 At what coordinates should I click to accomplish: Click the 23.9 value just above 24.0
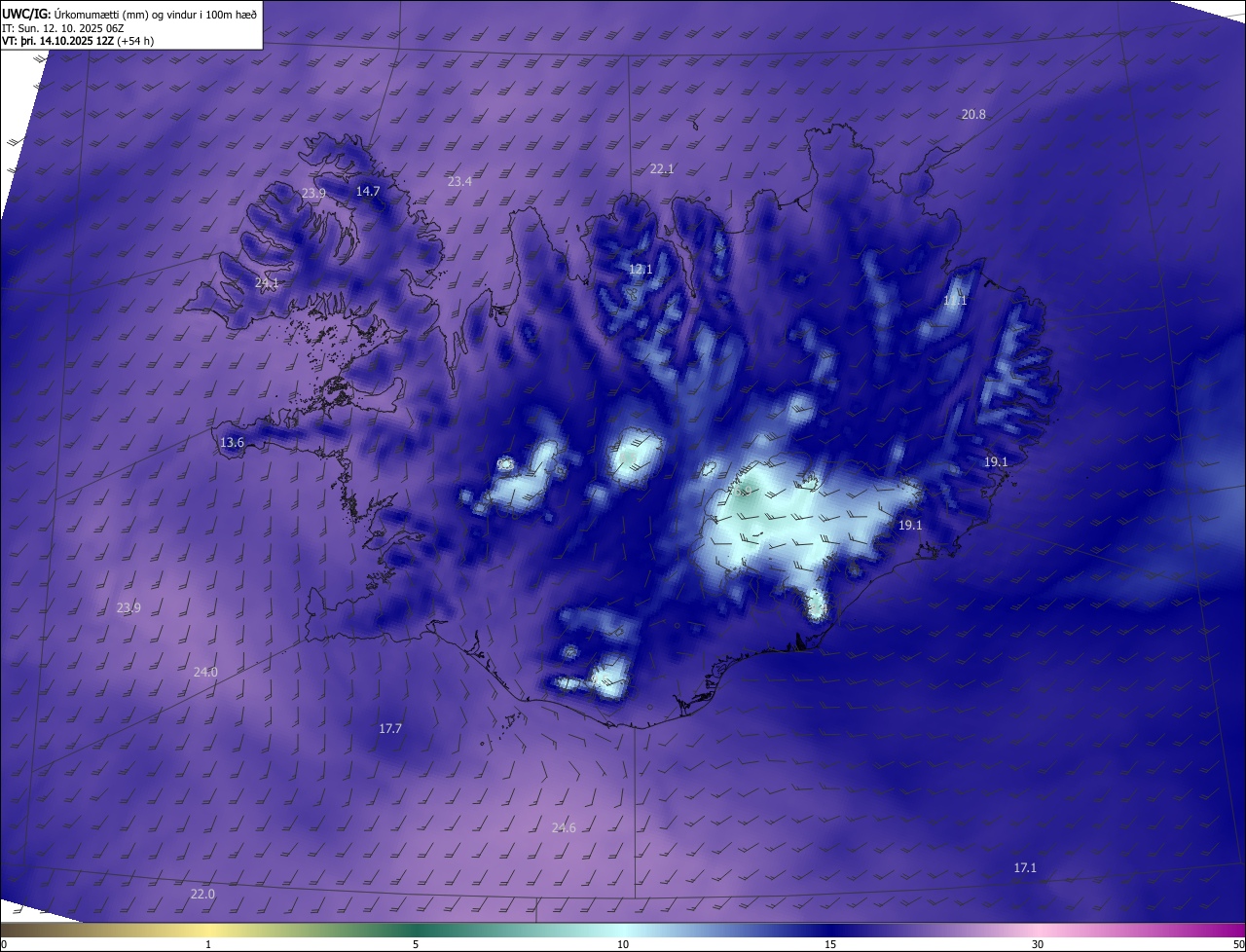(128, 607)
